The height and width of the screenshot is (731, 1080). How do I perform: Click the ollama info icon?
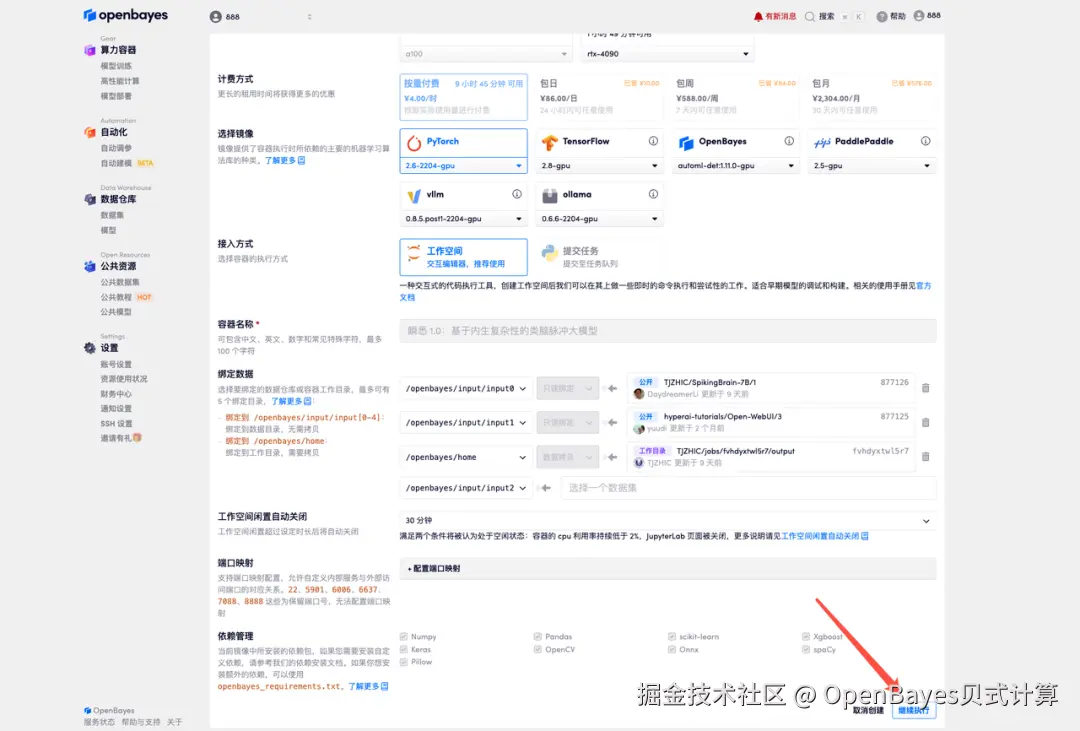653,194
